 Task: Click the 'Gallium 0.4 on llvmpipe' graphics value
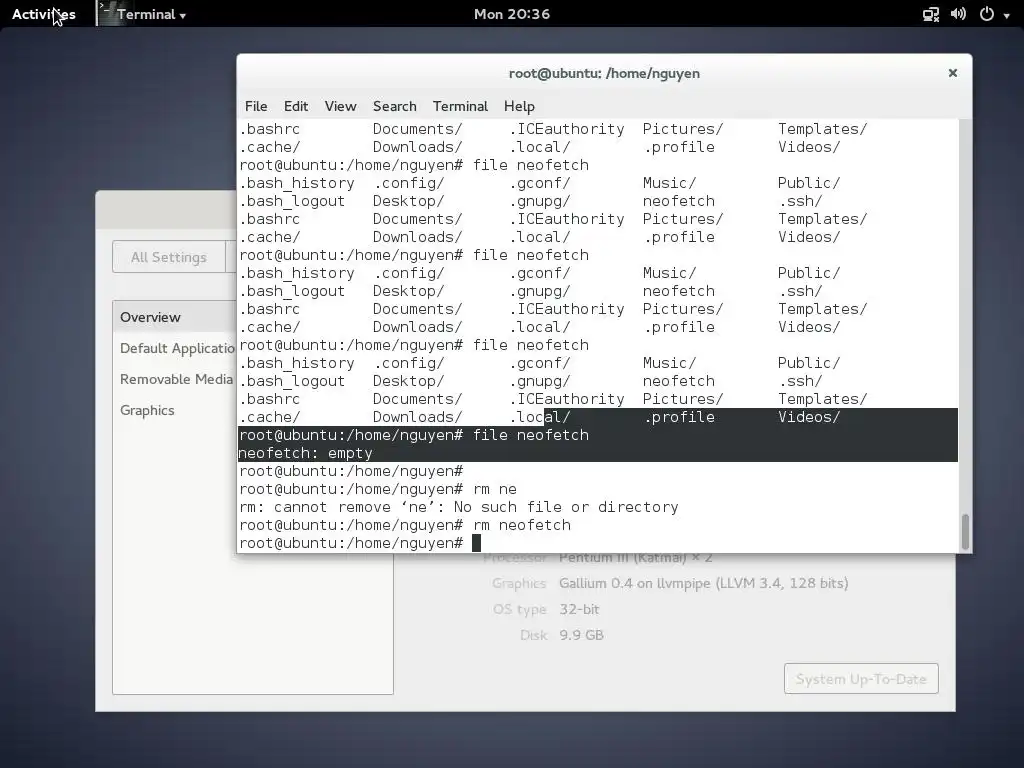pos(703,583)
